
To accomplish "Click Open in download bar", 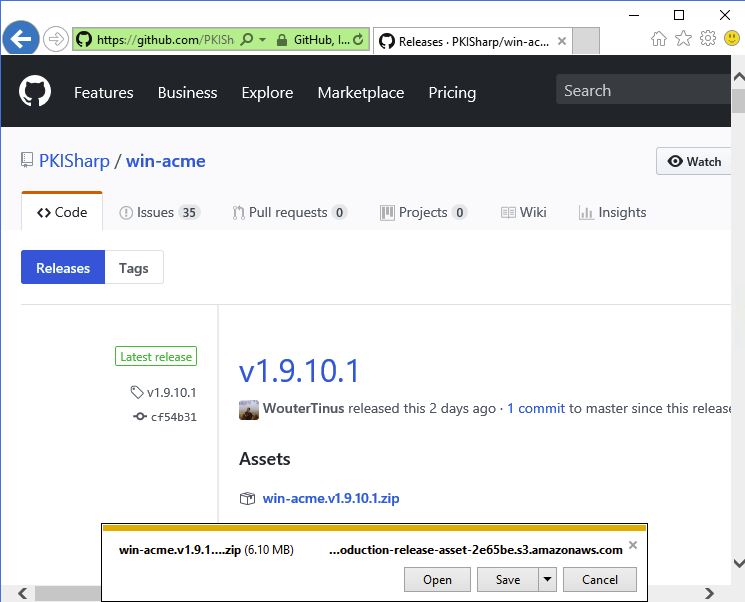I will [437, 579].
